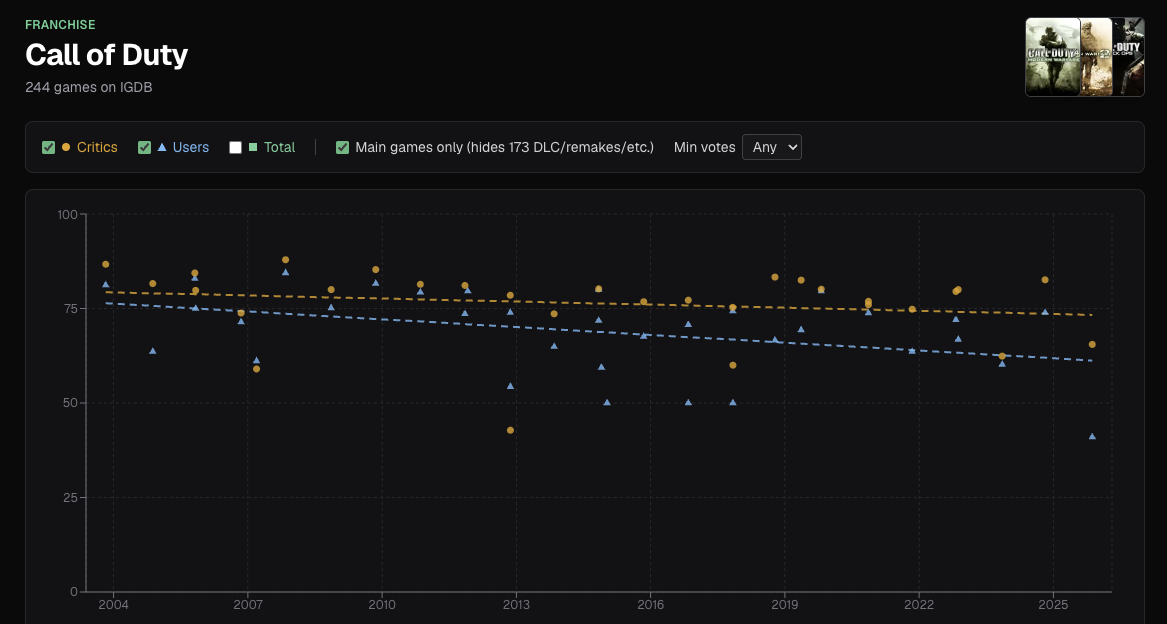
Task: Select the highest critics dot near late 2007
Action: coord(285,260)
